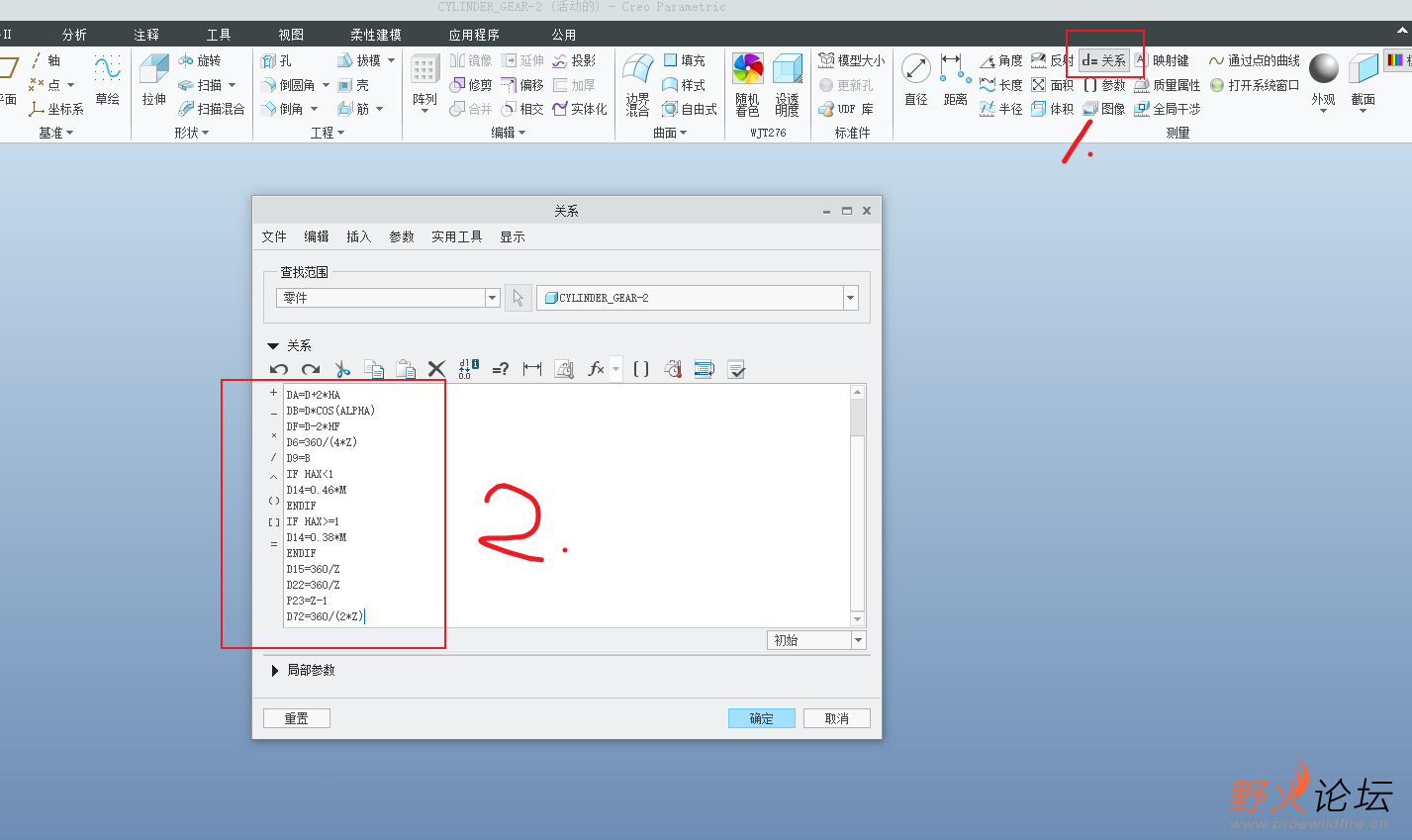Toggle dimension names and values icon

[469, 369]
